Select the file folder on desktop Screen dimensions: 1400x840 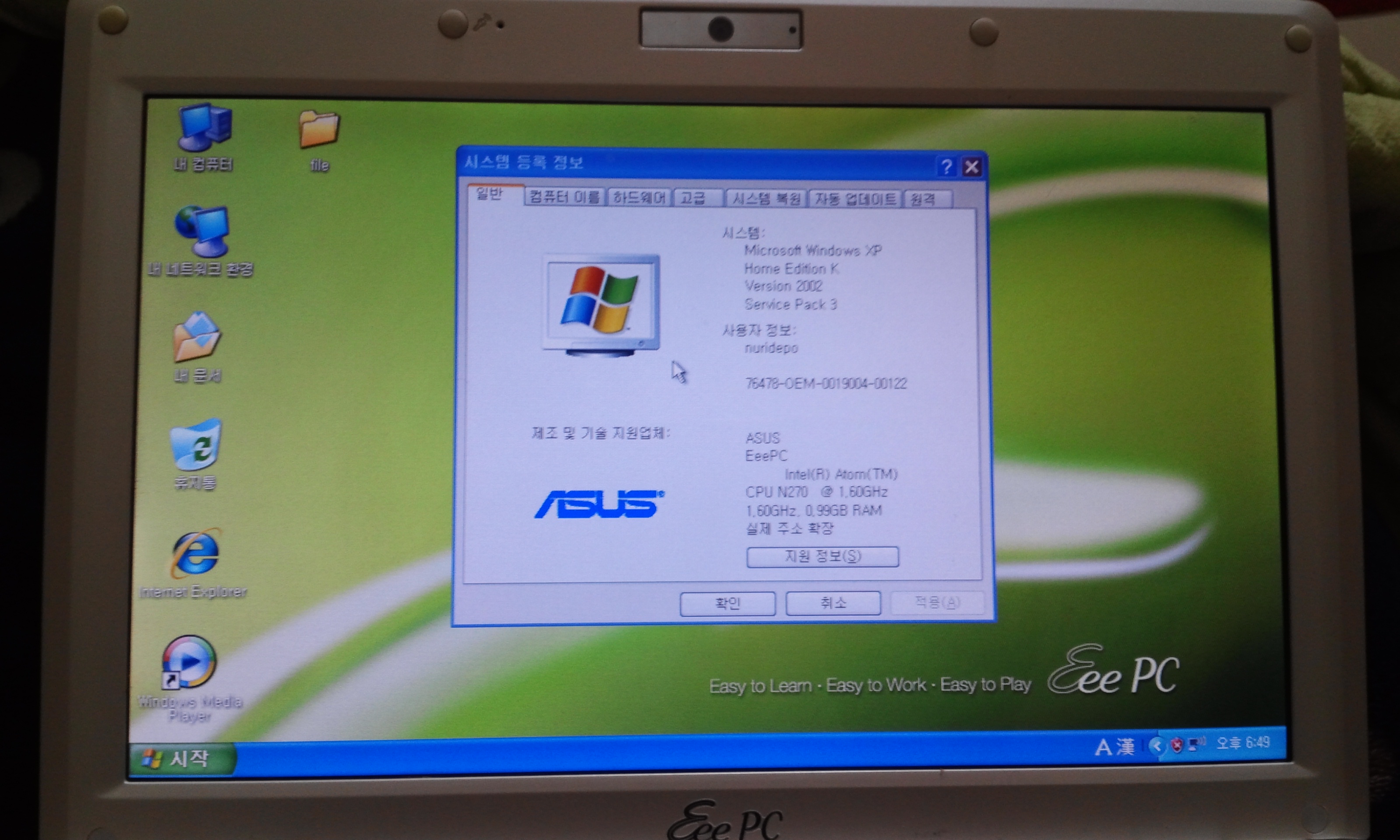point(319,140)
